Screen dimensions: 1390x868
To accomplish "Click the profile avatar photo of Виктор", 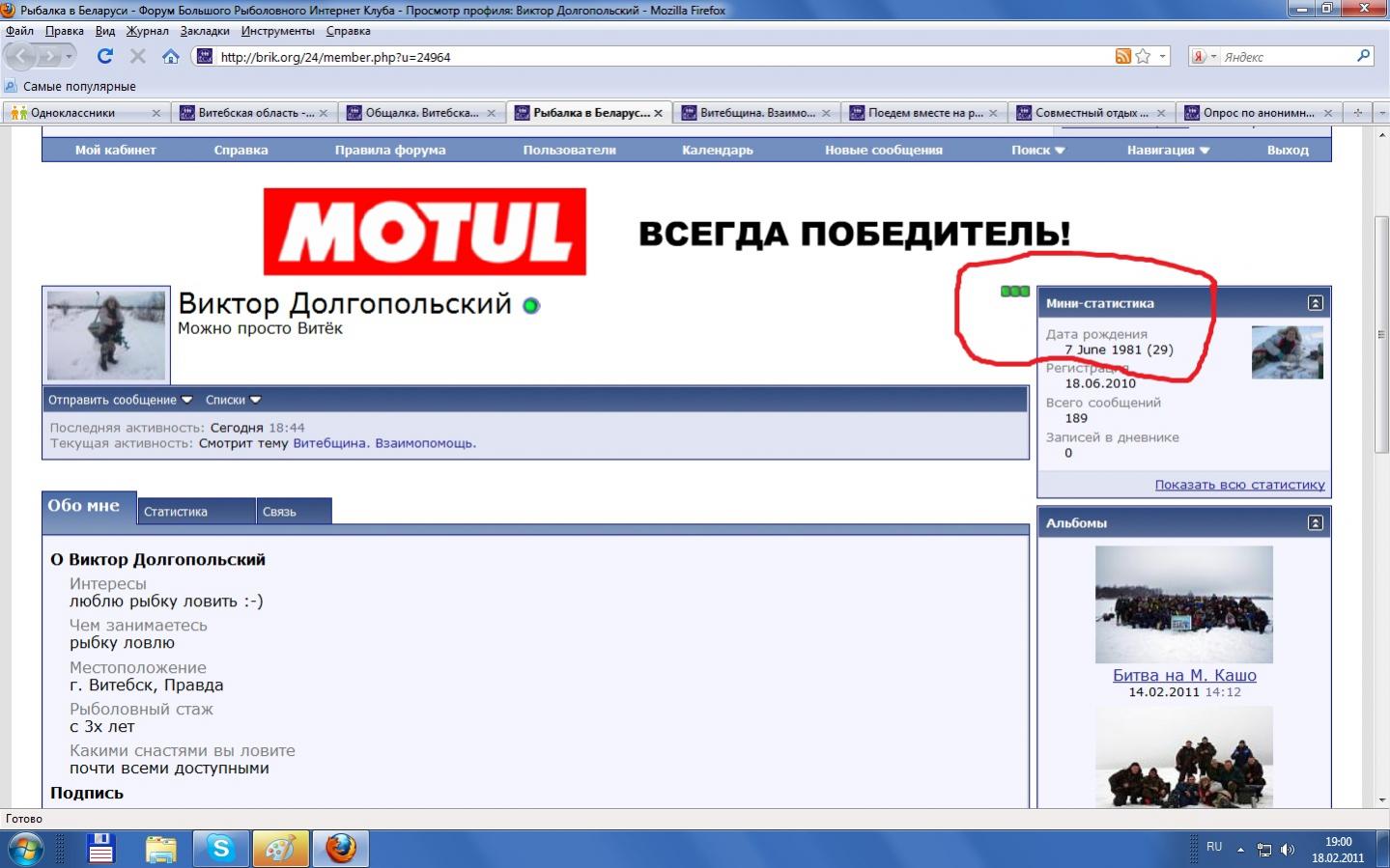I will (106, 335).
